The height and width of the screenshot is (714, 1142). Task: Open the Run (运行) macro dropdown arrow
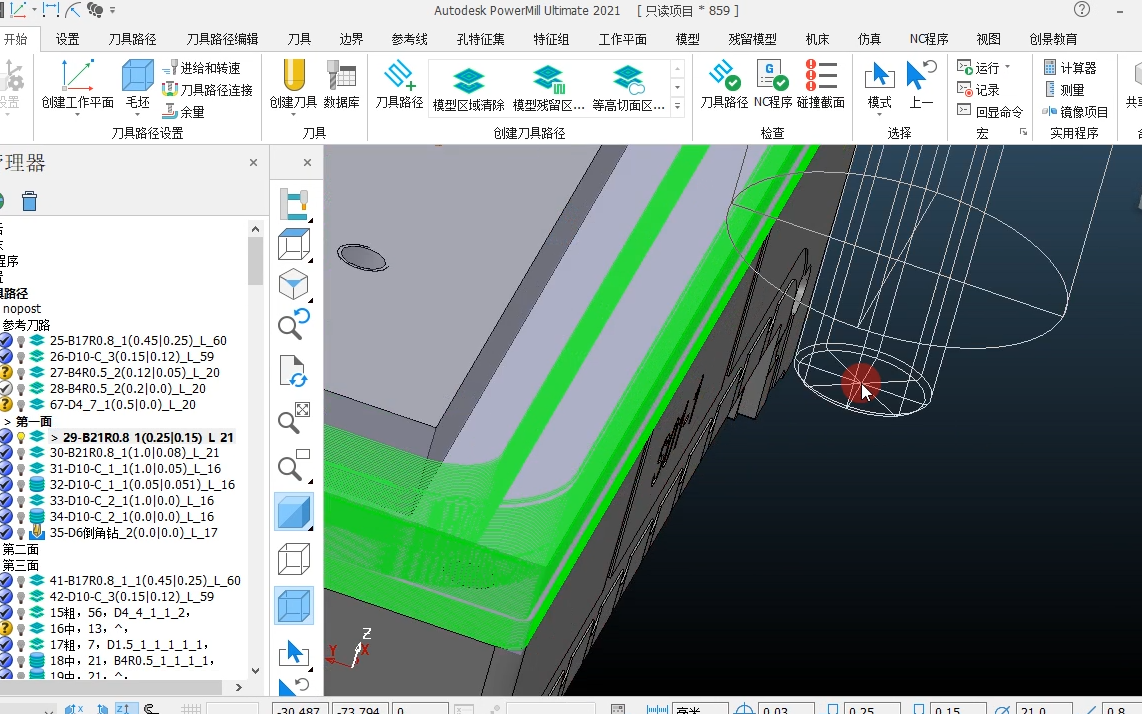[1007, 67]
